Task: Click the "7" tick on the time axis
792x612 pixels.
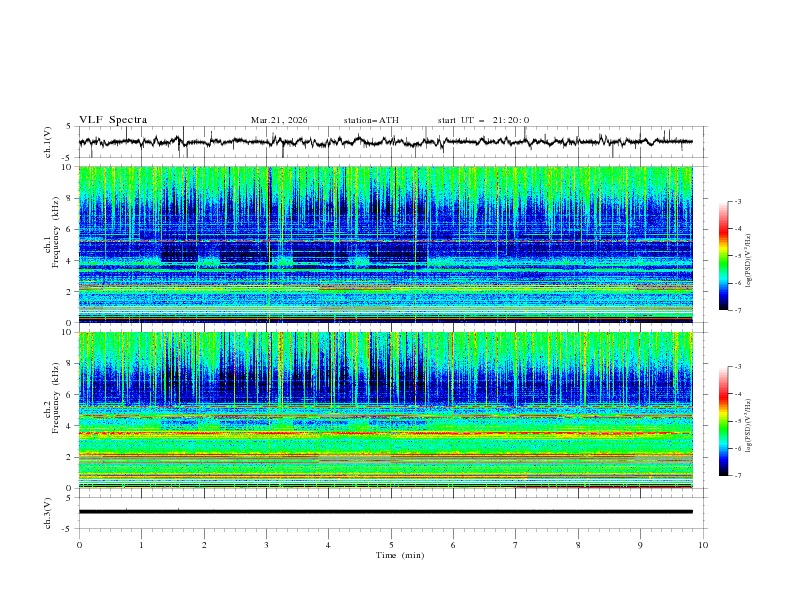Action: click(516, 545)
